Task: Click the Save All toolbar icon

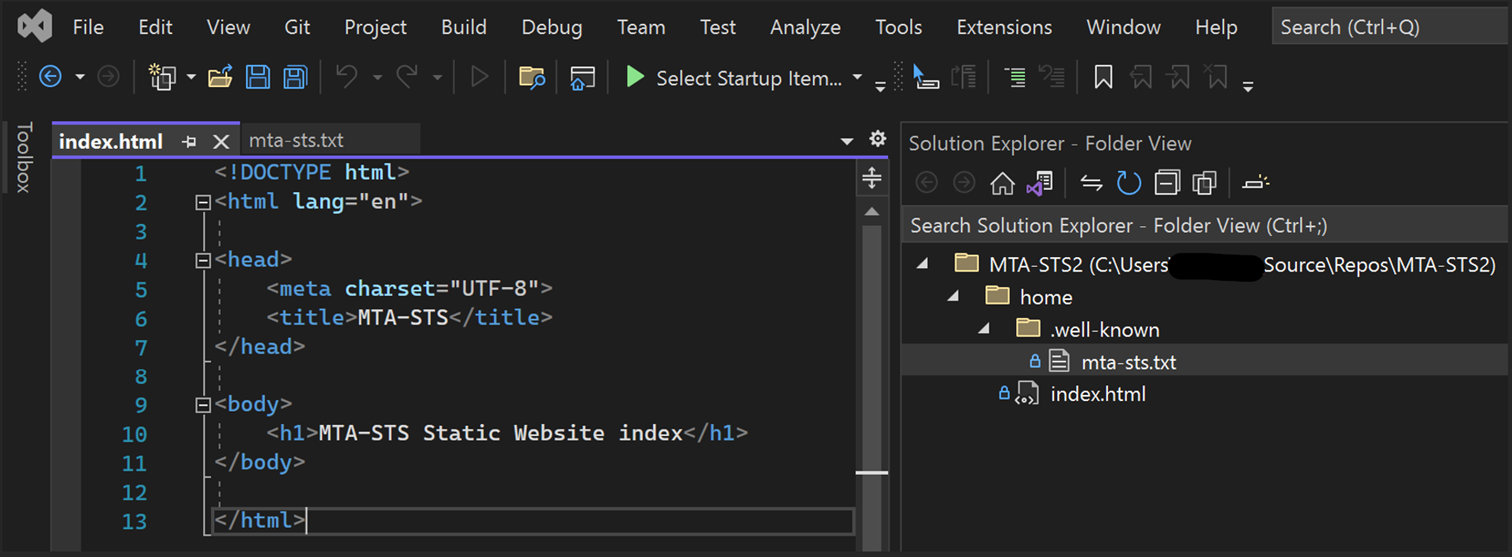Action: (294, 77)
